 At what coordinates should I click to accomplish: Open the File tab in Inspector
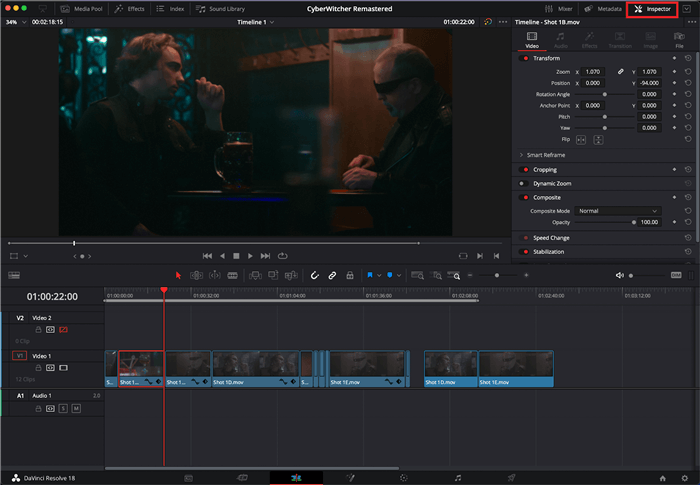click(x=679, y=41)
